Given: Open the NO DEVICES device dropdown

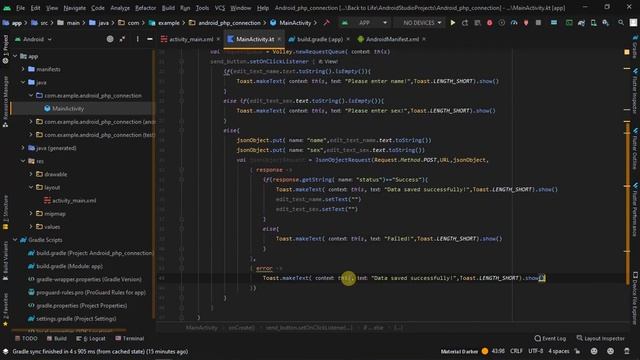Looking at the screenshot, I should 419,23.
